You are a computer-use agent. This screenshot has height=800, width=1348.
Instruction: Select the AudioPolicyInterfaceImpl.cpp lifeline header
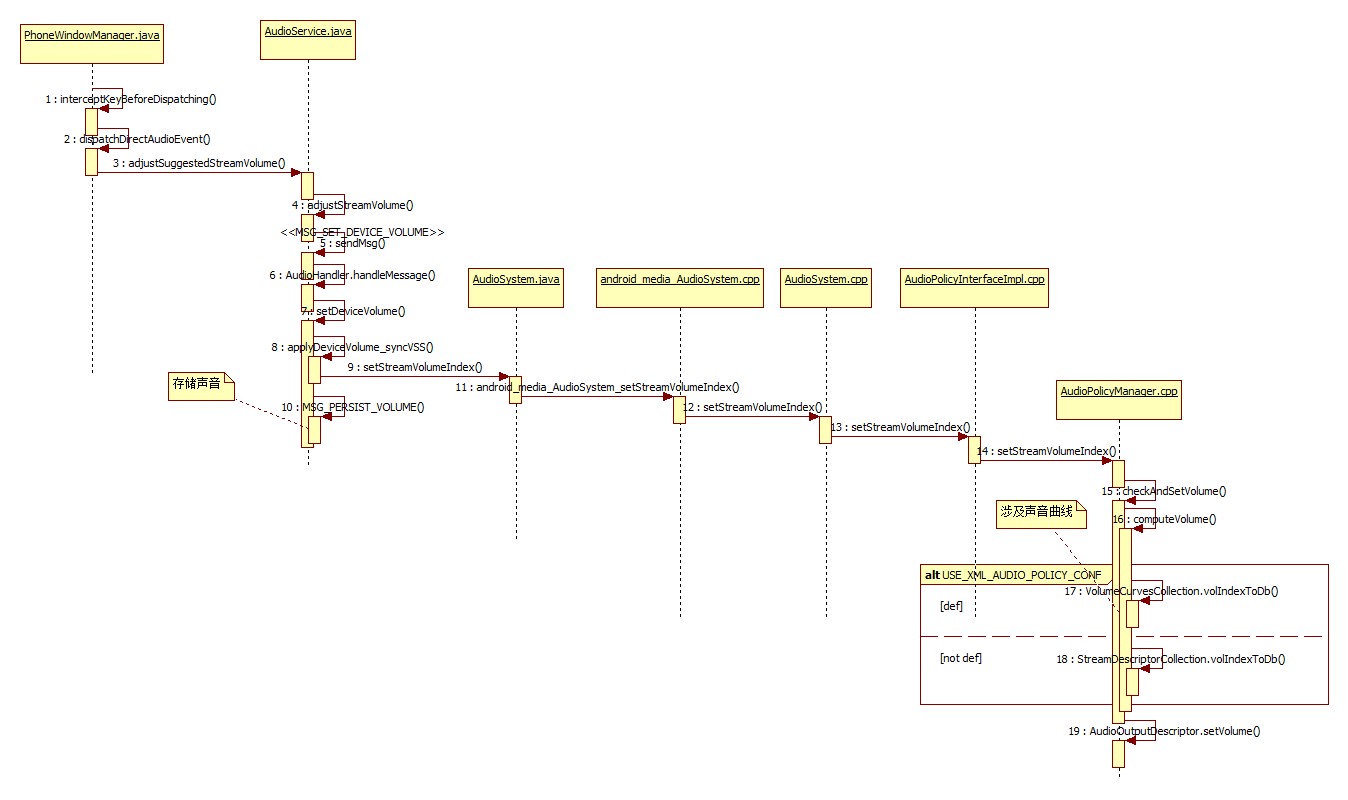[x=974, y=289]
